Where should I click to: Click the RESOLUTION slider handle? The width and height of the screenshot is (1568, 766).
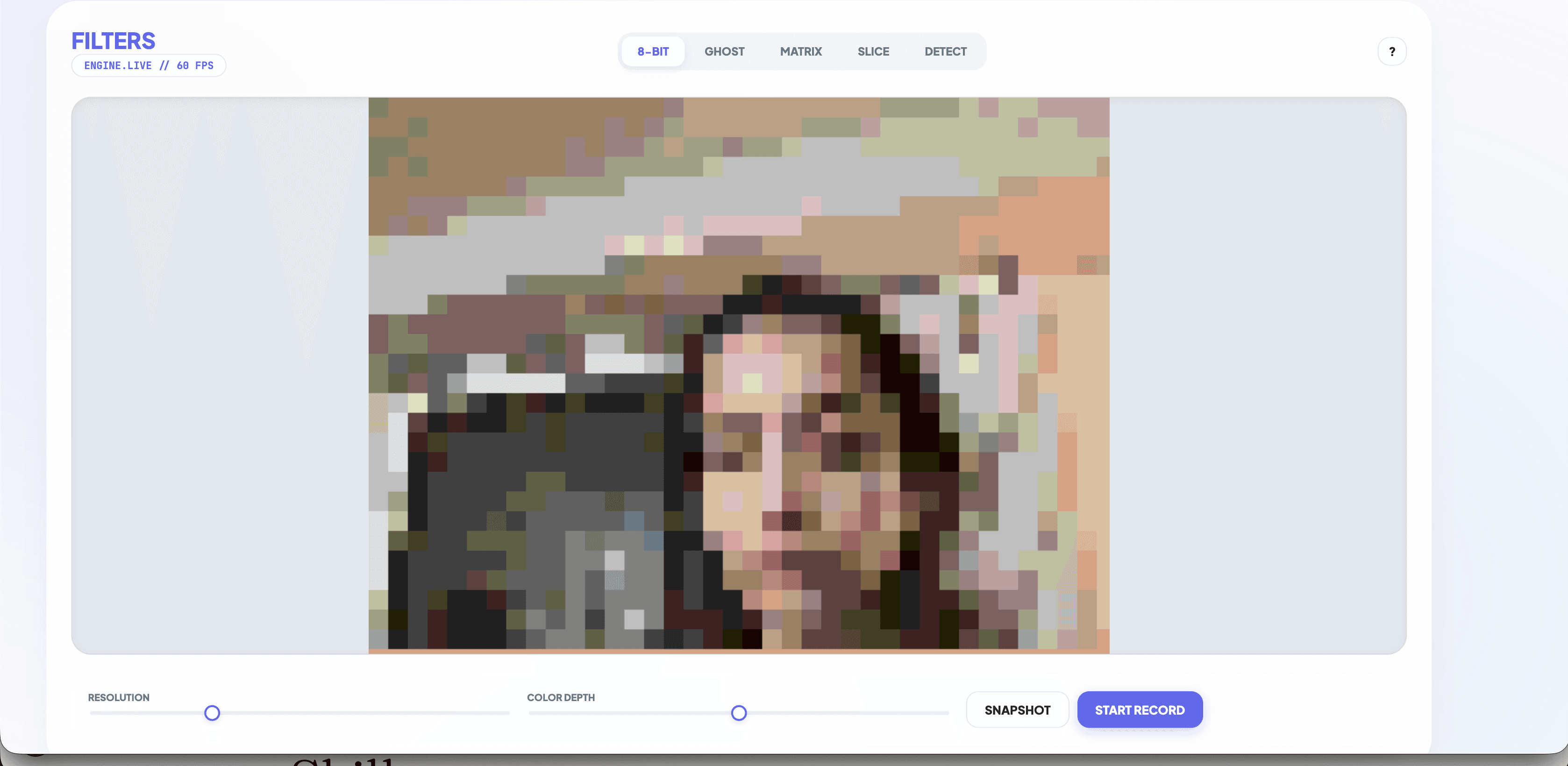coord(212,712)
